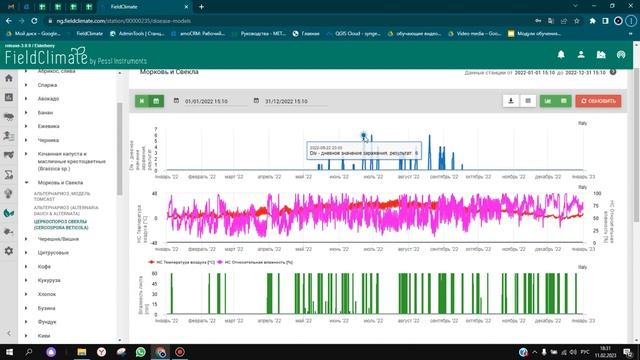Open the weather forecast cloud sidebar icon
Screen dimensions: 640x360
click(9, 117)
